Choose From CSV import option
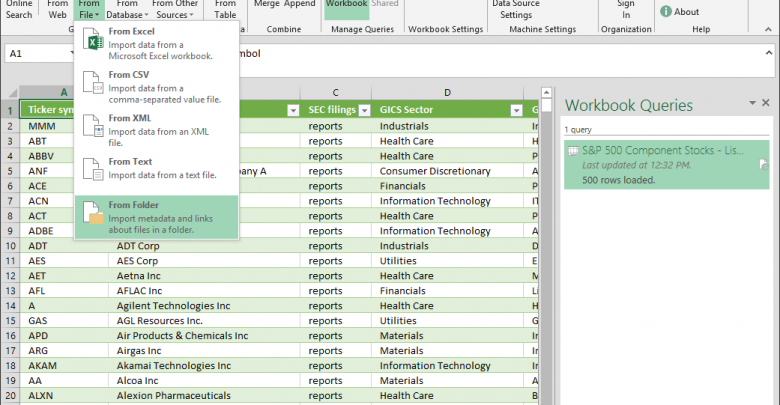 [x=156, y=87]
